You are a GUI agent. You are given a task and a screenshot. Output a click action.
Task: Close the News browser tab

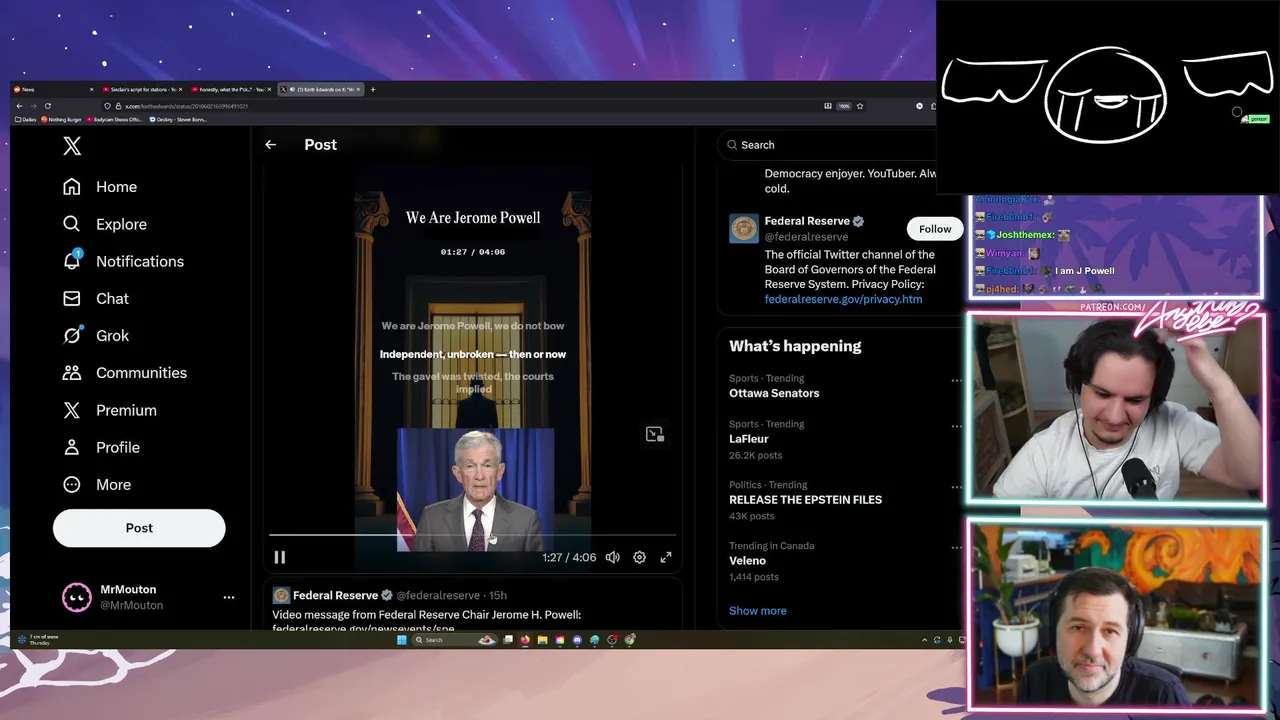(x=91, y=89)
